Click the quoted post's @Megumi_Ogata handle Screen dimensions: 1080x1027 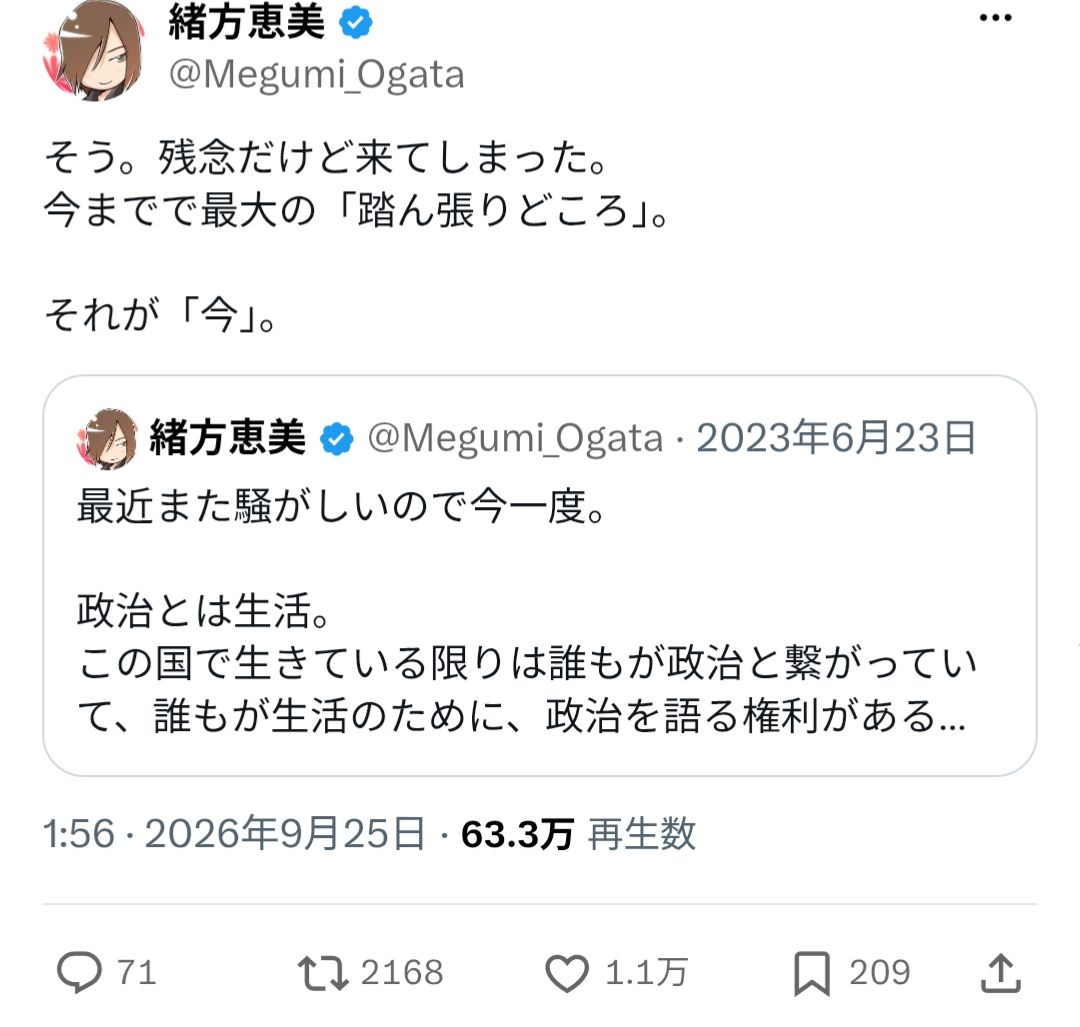[x=515, y=438]
